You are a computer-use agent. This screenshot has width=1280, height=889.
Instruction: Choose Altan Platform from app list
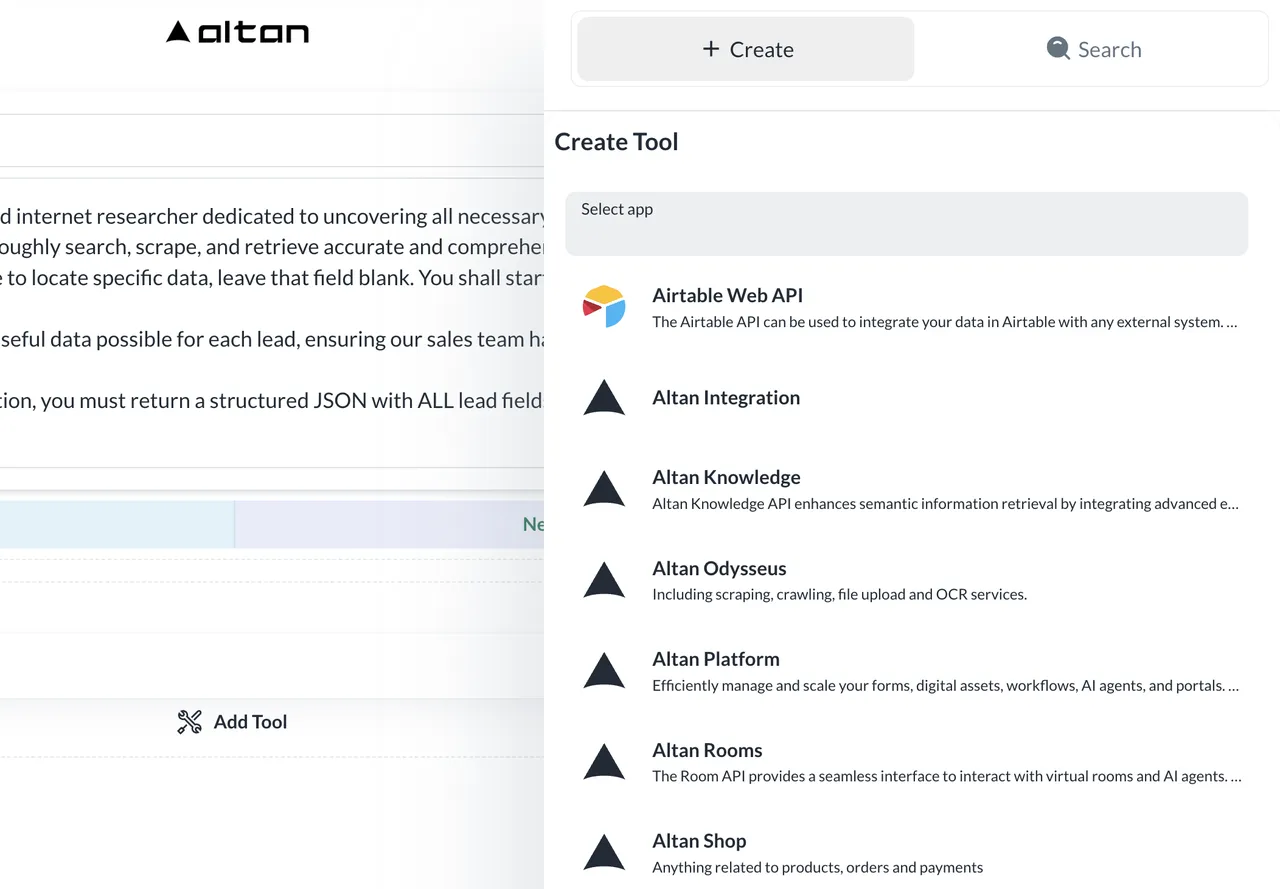pos(907,671)
